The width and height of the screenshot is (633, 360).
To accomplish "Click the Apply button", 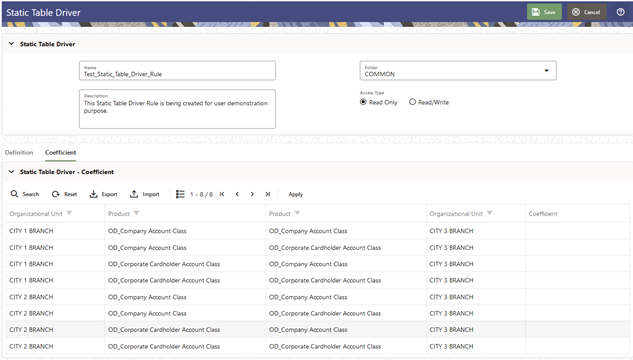I will click(x=296, y=194).
